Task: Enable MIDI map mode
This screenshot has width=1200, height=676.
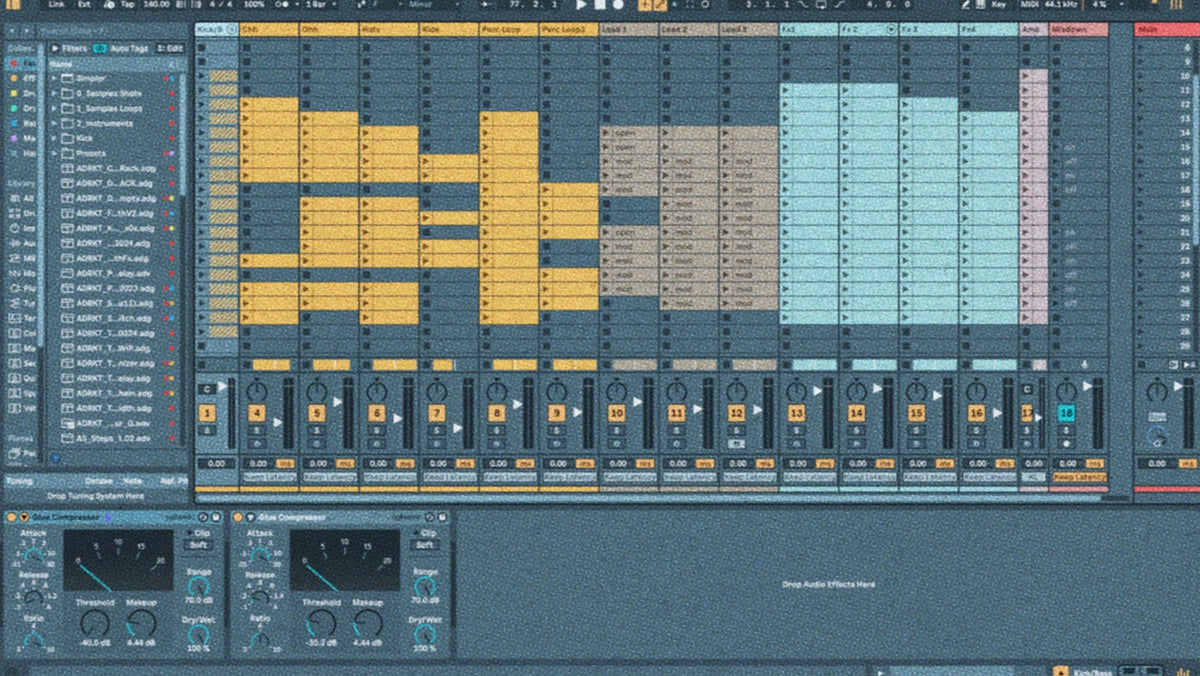Action: 1032,4
